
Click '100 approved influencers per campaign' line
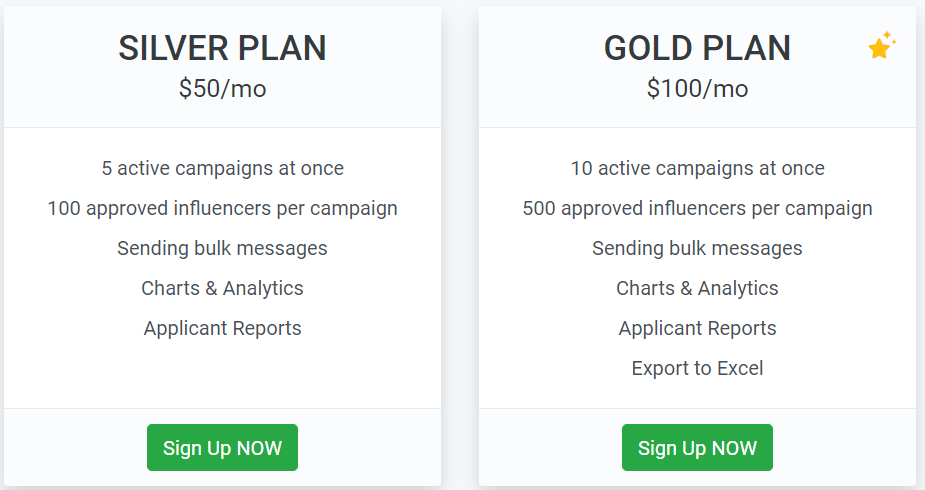222,208
